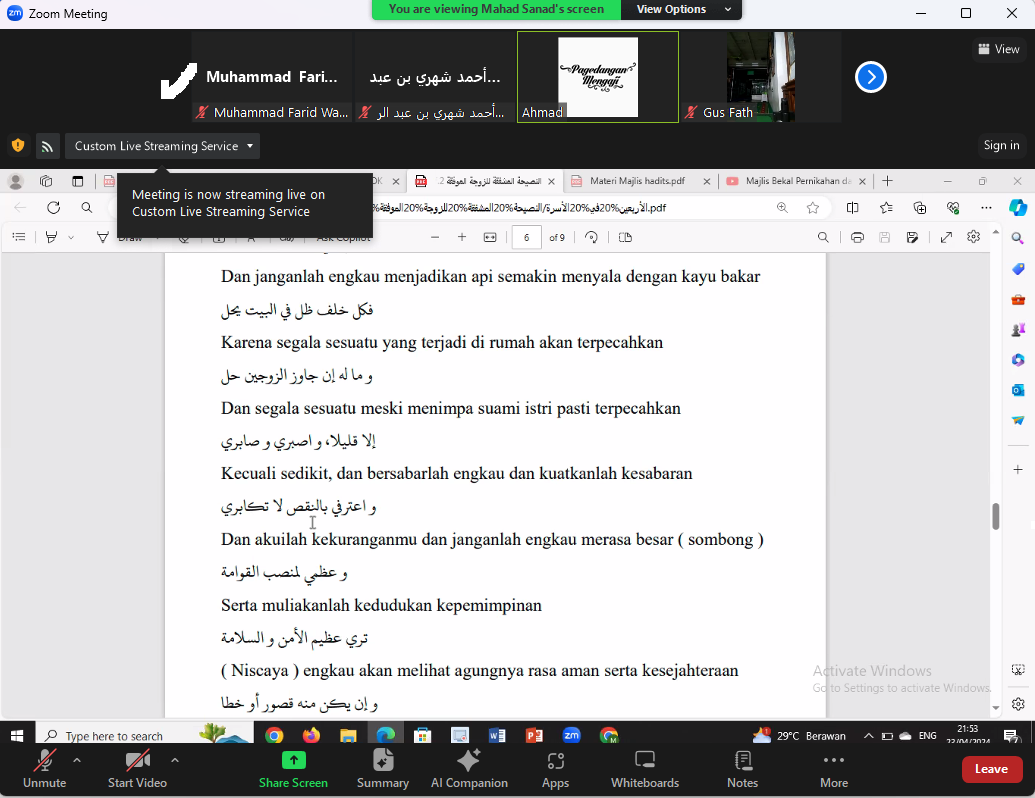1035x798 pixels.
Task: Select Muhammad Farid's participant tile
Action: 271,77
